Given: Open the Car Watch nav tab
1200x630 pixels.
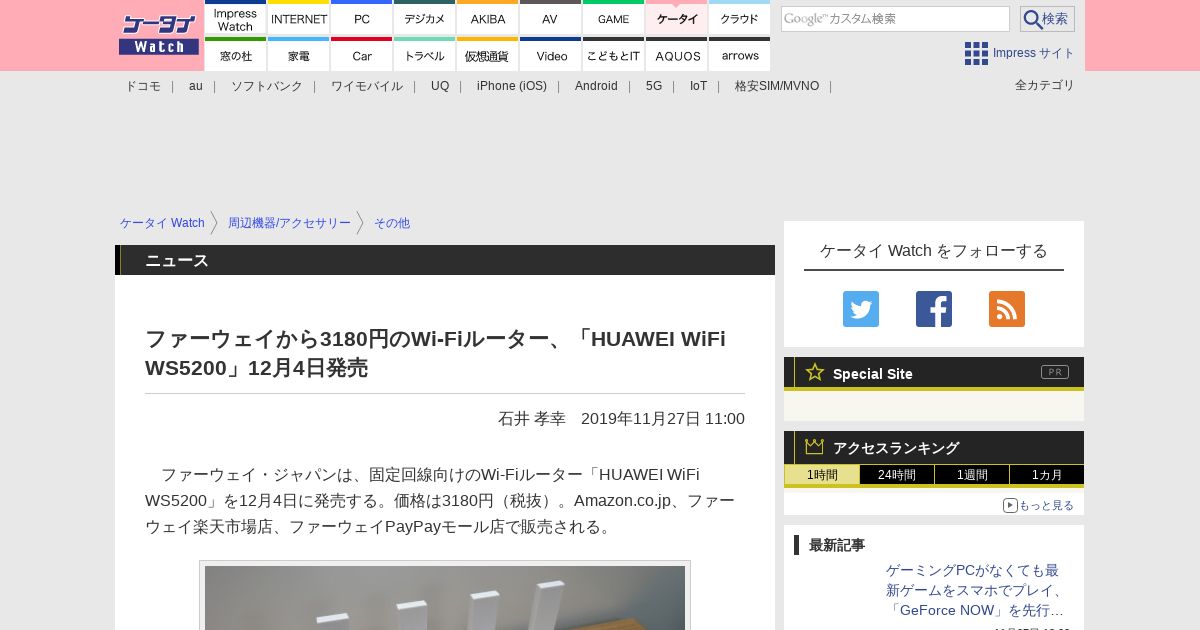Looking at the screenshot, I should coord(362,55).
